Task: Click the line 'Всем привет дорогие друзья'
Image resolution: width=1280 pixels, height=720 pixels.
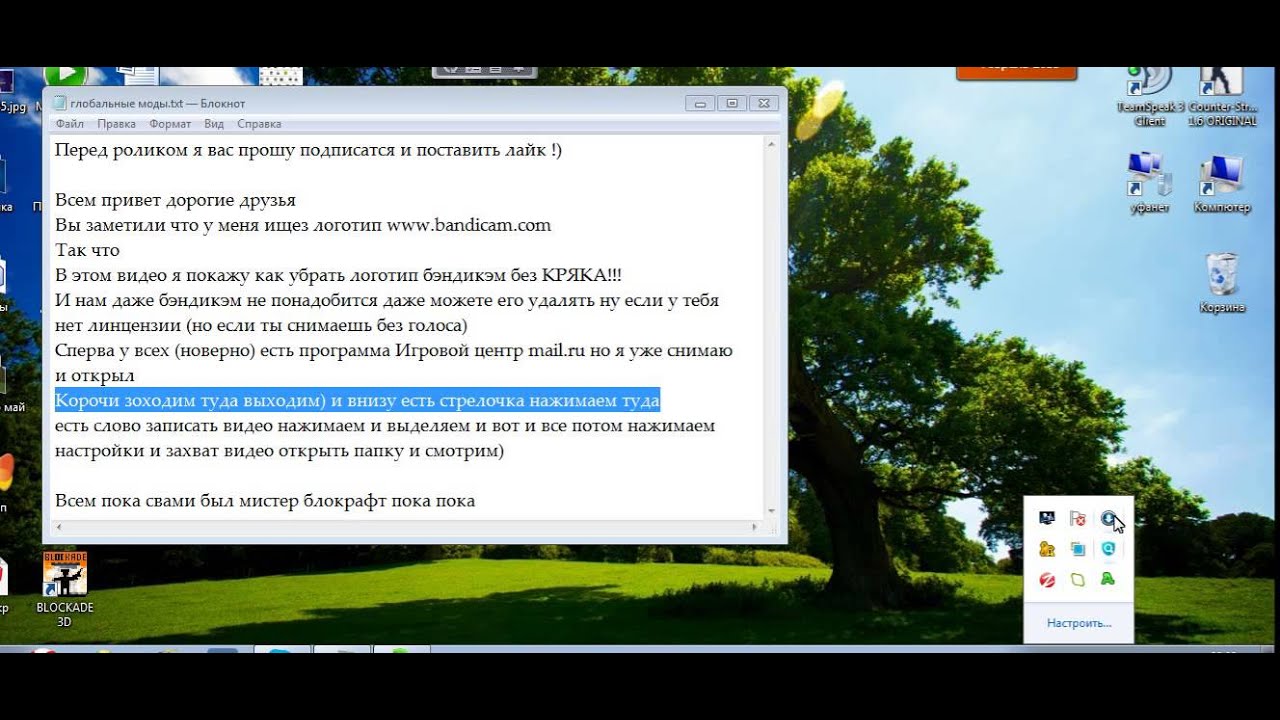Action: (175, 200)
